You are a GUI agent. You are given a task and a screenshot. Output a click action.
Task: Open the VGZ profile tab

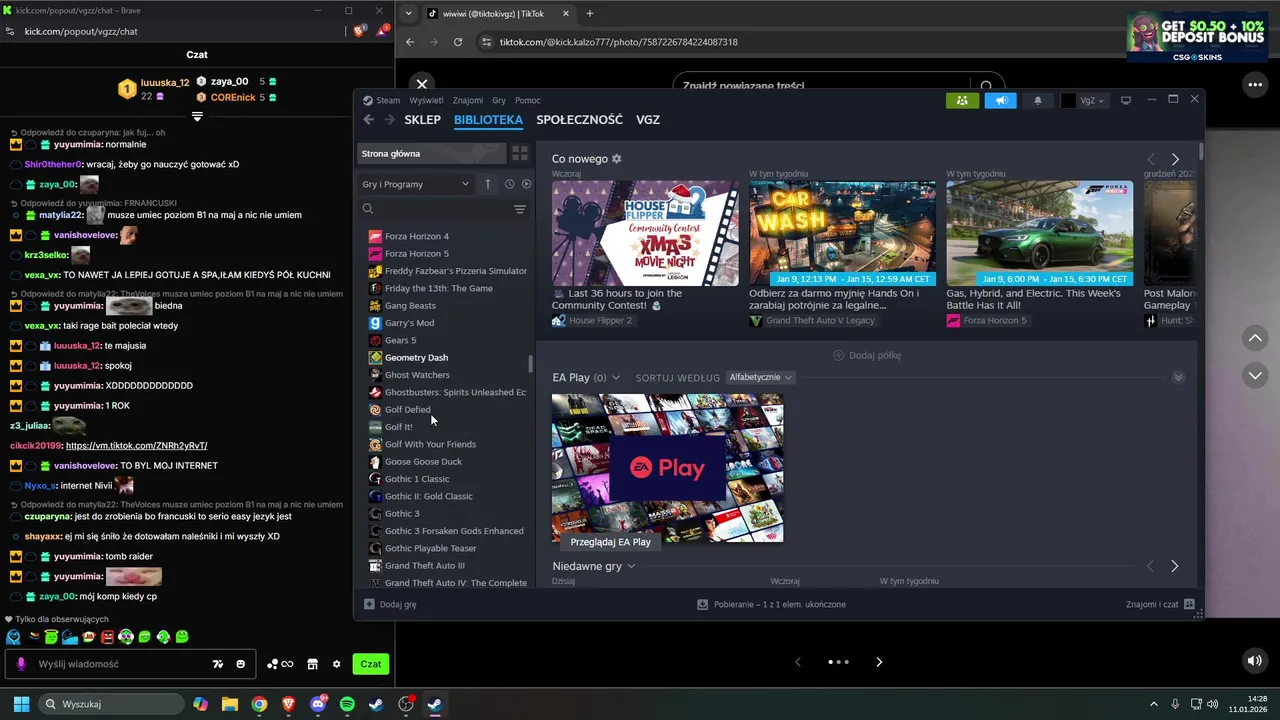(648, 120)
